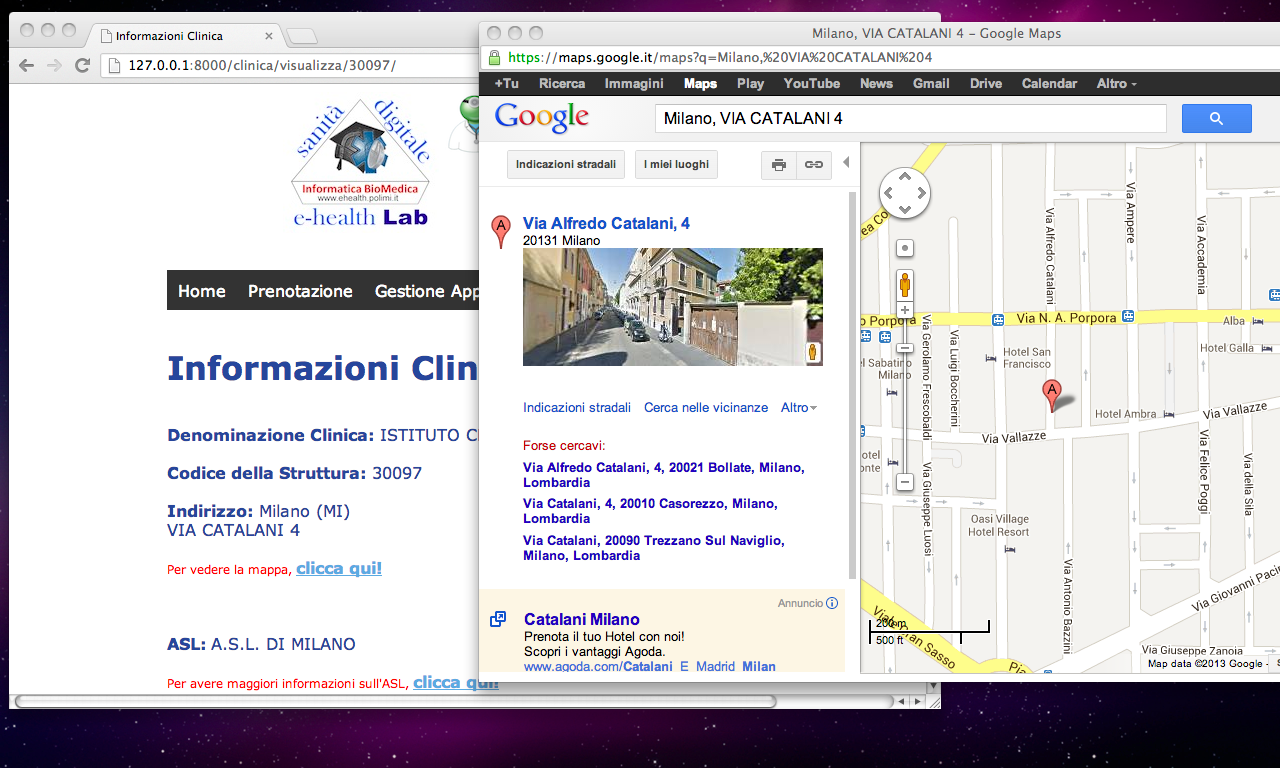Image resolution: width=1280 pixels, height=768 pixels.
Task: Zoom out using the minus icon
Action: click(x=903, y=482)
